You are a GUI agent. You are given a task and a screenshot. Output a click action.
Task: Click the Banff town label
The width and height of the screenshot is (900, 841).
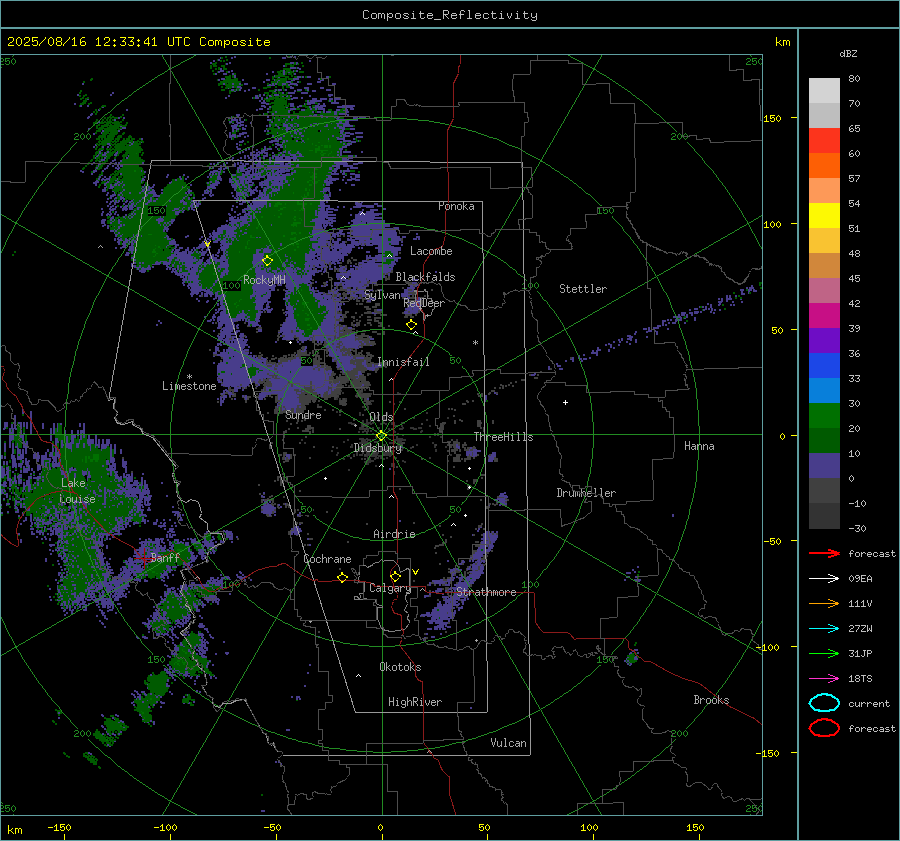165,557
